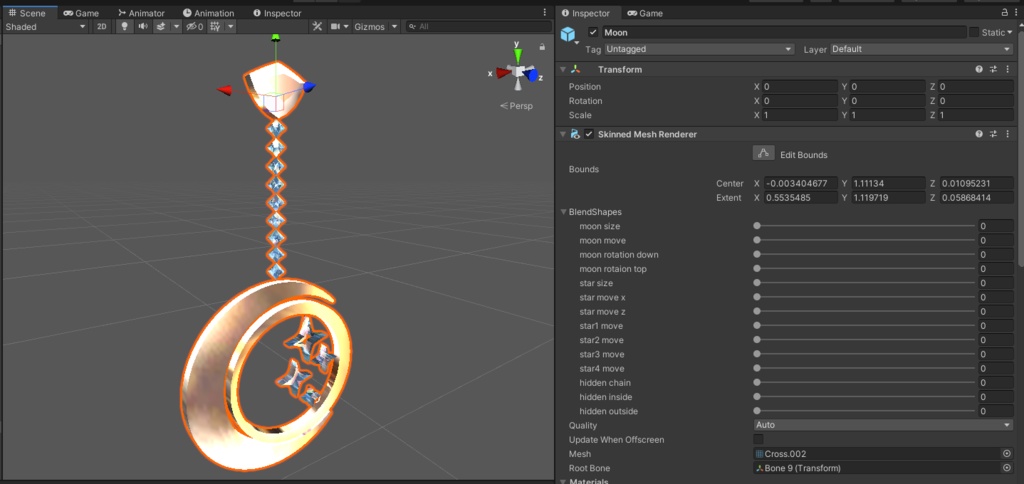This screenshot has width=1024, height=484.
Task: Expand the Materials foldout
Action: click(x=563, y=481)
